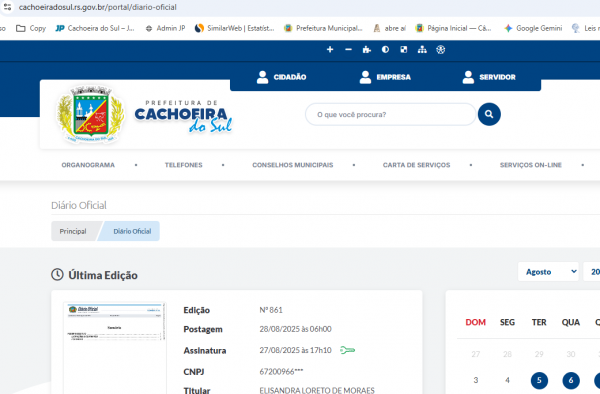Image resolution: width=600 pixels, height=394 pixels.
Task: Click posting date 28/08/2025 às 06h00
Action: click(295, 329)
